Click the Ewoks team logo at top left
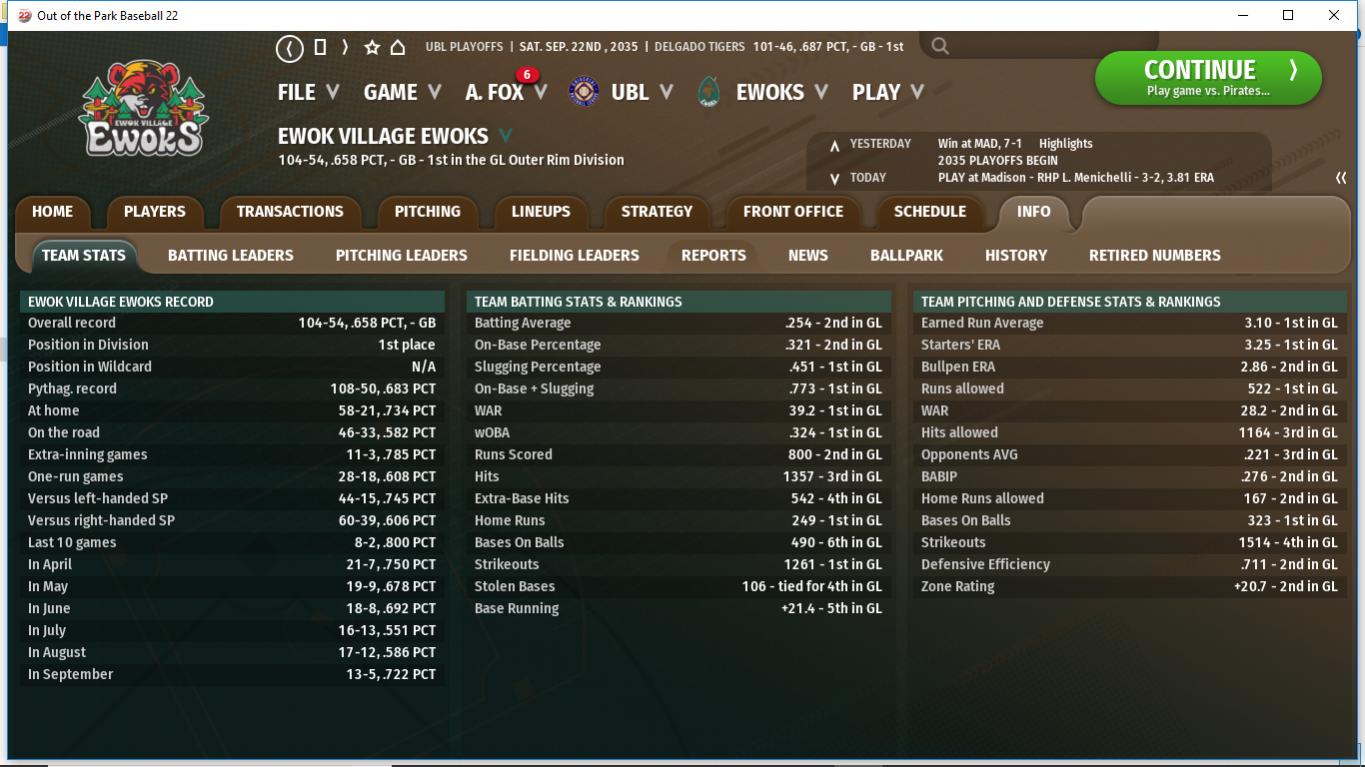 (x=144, y=108)
